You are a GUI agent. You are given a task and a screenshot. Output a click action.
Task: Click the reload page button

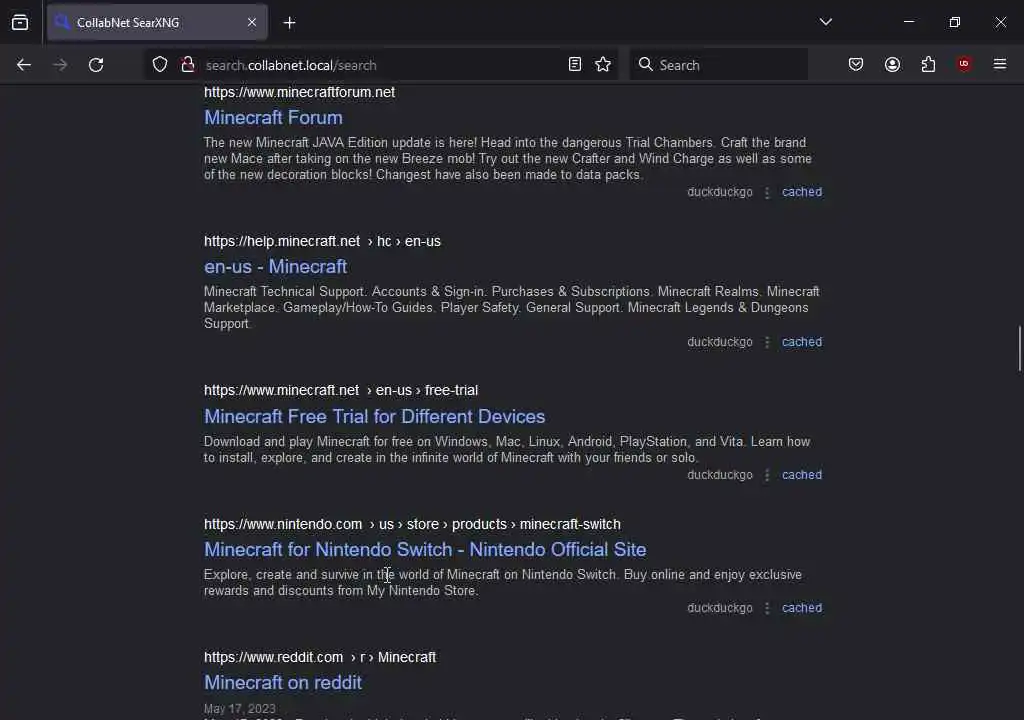[96, 65]
